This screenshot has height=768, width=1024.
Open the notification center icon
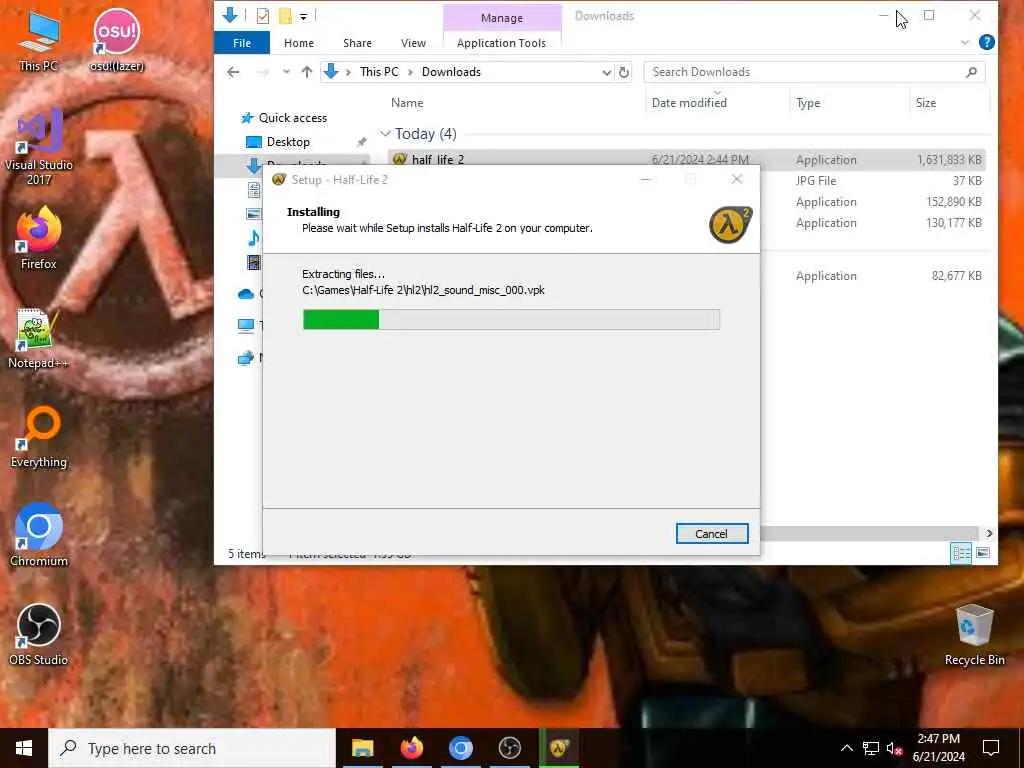(991, 748)
